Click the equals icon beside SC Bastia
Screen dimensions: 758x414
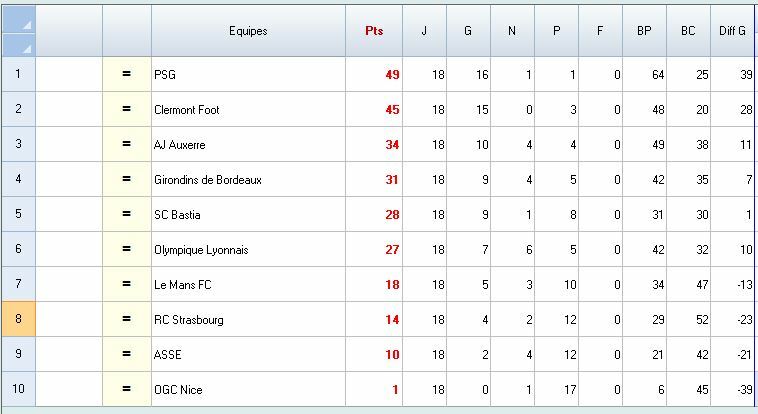[x=126, y=215]
